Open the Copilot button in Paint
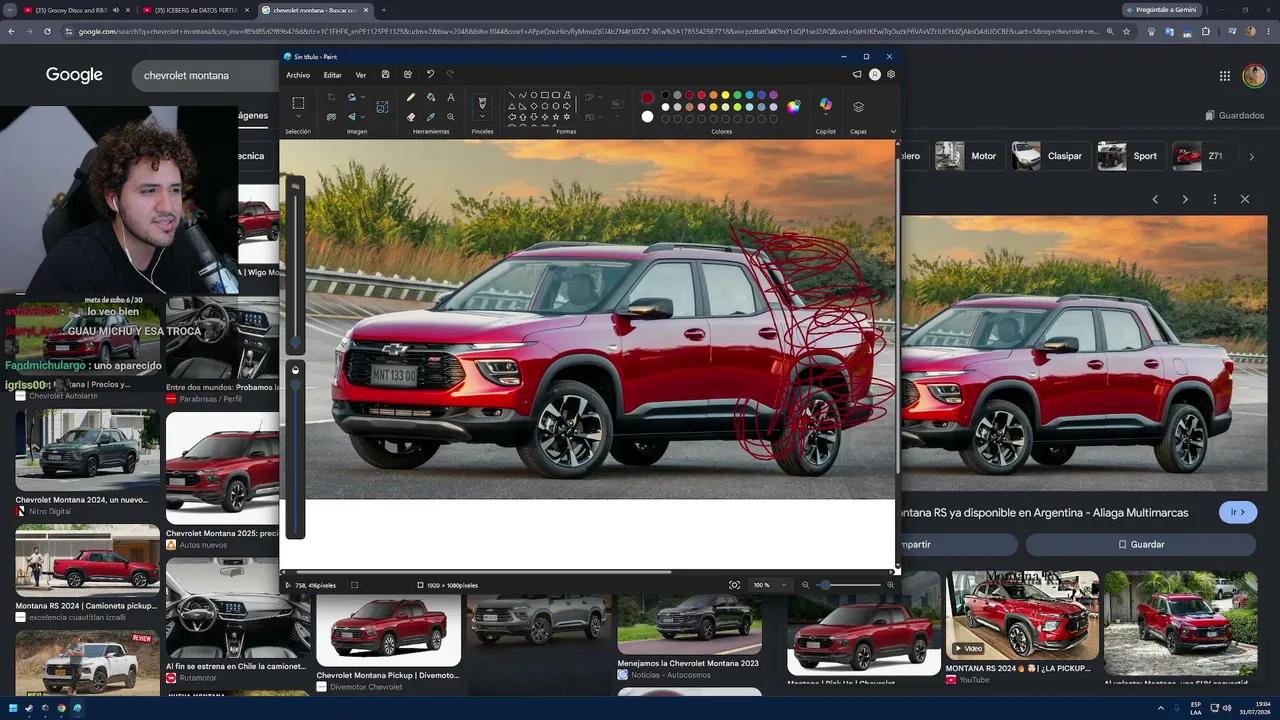 826,105
